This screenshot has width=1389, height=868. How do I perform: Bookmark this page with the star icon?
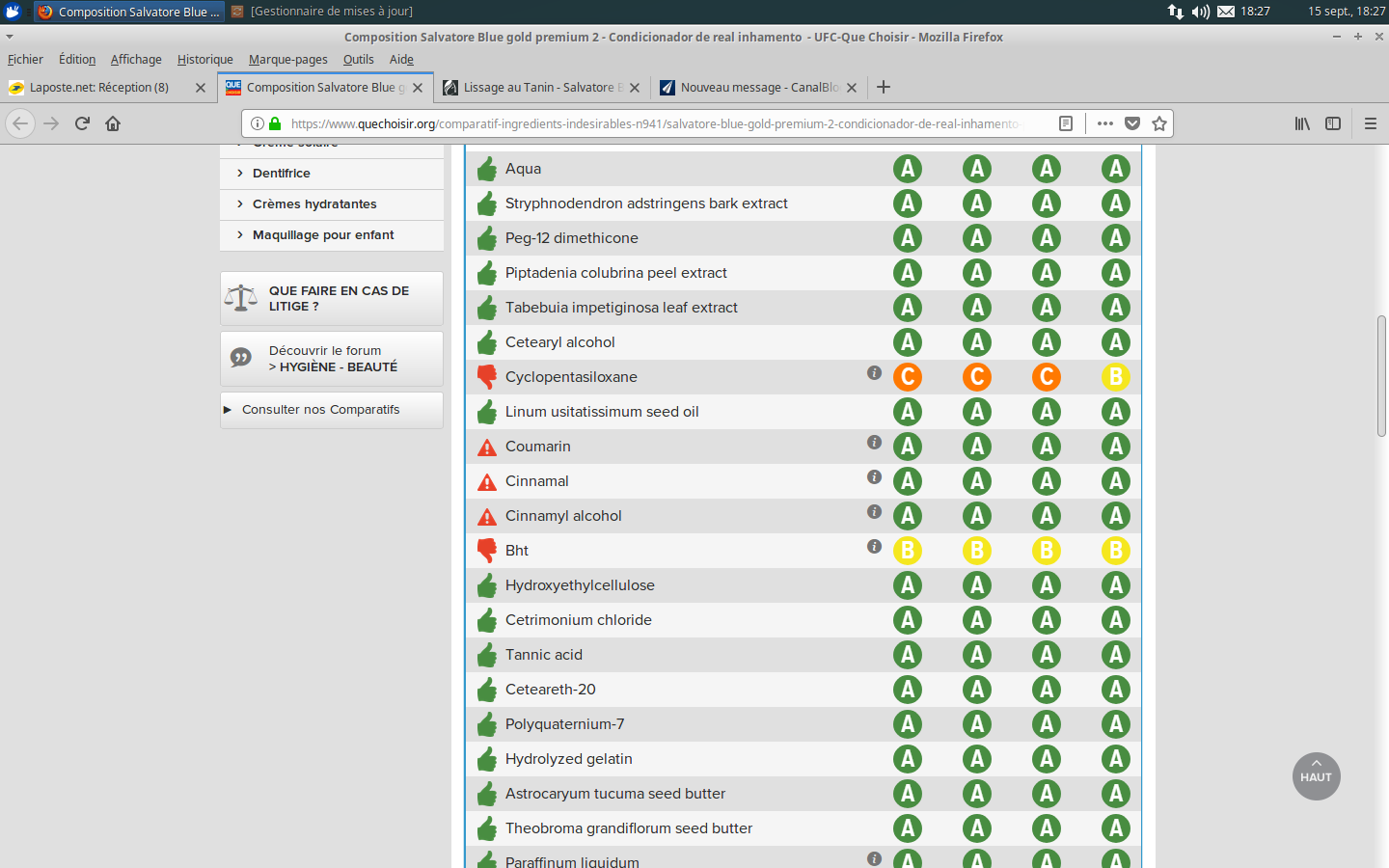(x=1159, y=123)
